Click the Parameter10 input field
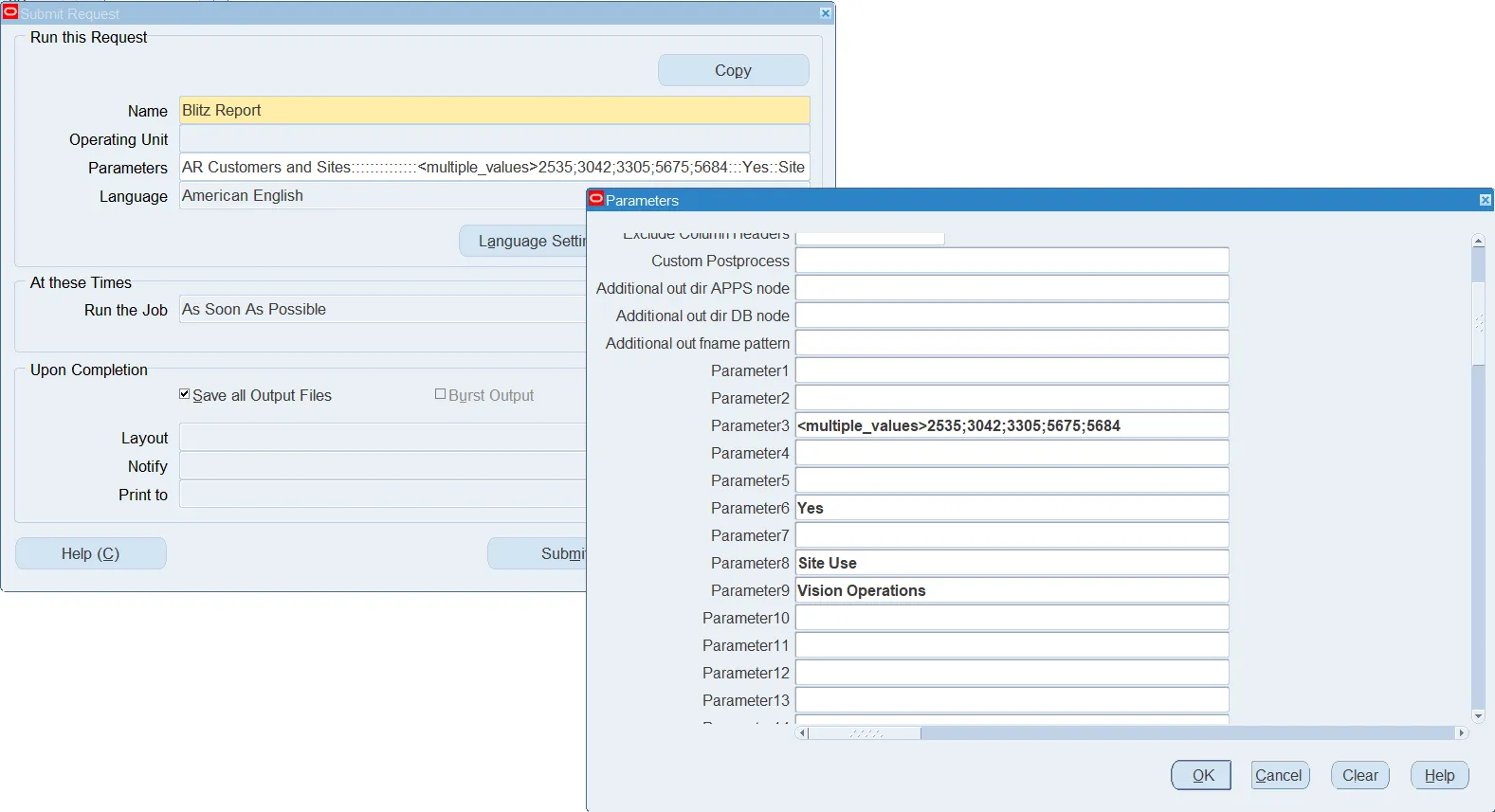1495x812 pixels. tap(1012, 618)
